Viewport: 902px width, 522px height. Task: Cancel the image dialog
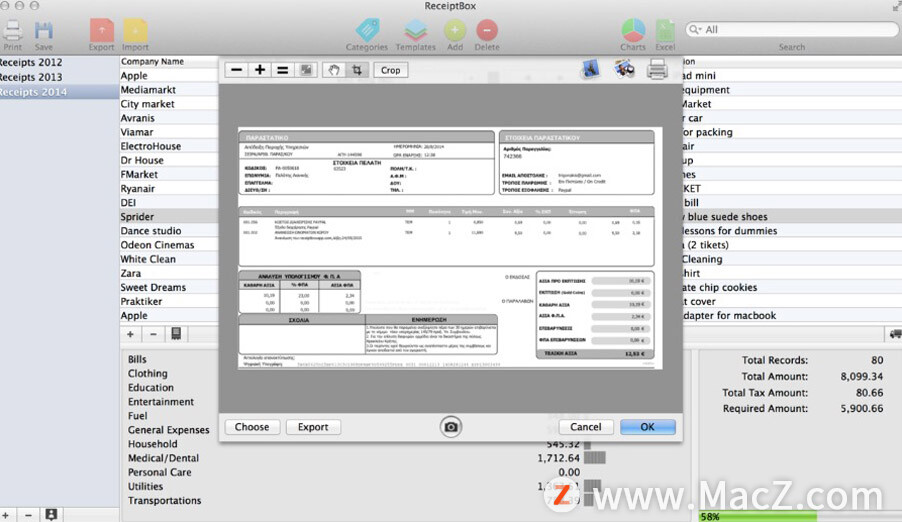click(586, 427)
